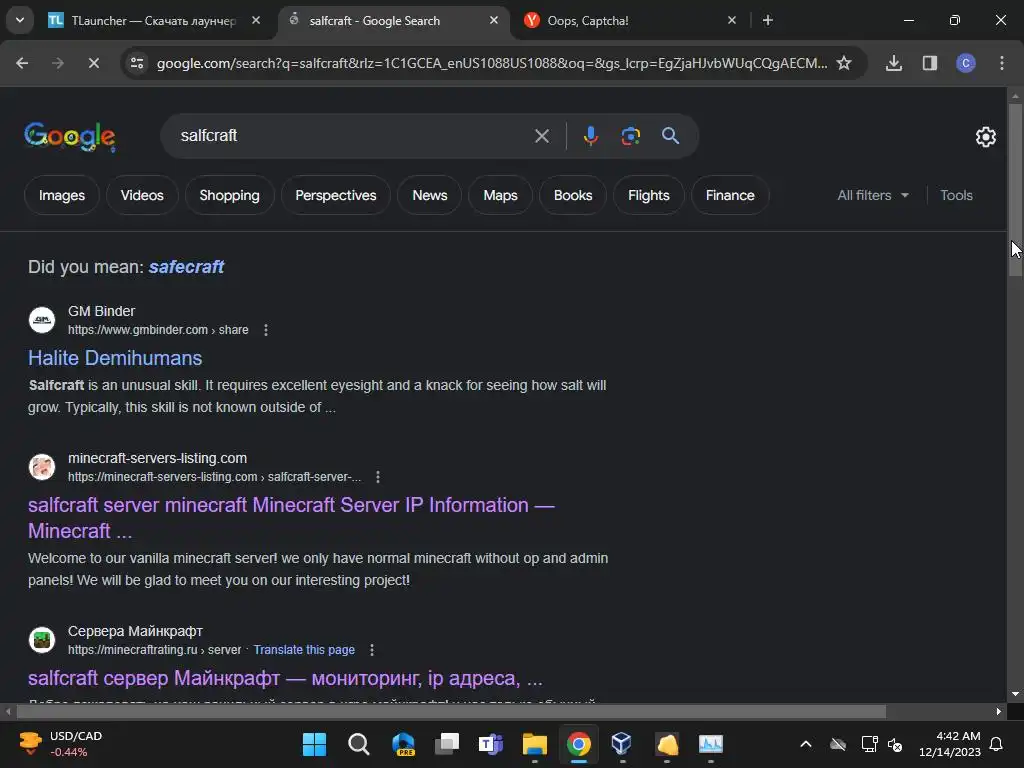Open USD/CAD taskbar widget

pos(61,744)
